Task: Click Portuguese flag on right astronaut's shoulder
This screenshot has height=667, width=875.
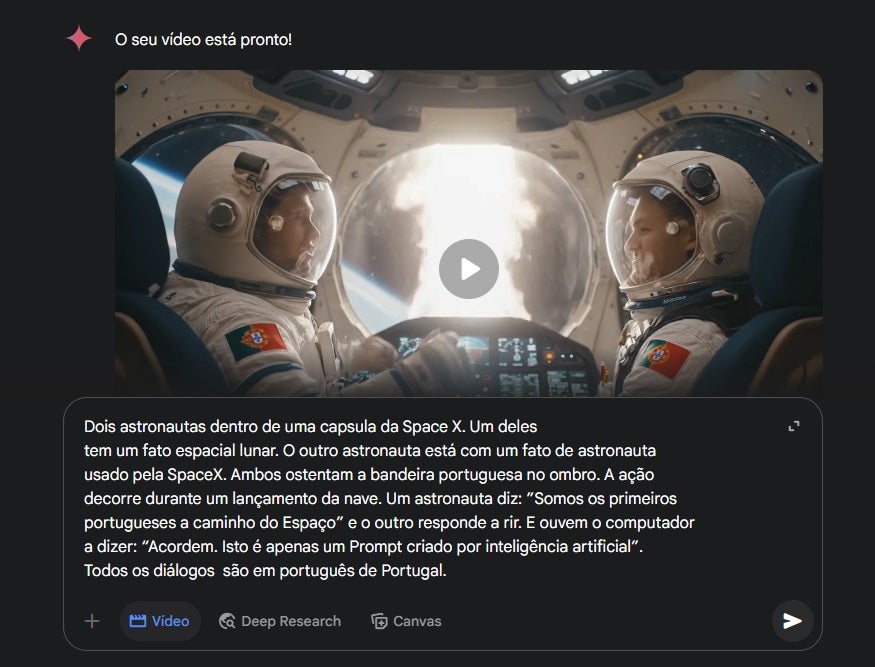Action: click(x=665, y=358)
